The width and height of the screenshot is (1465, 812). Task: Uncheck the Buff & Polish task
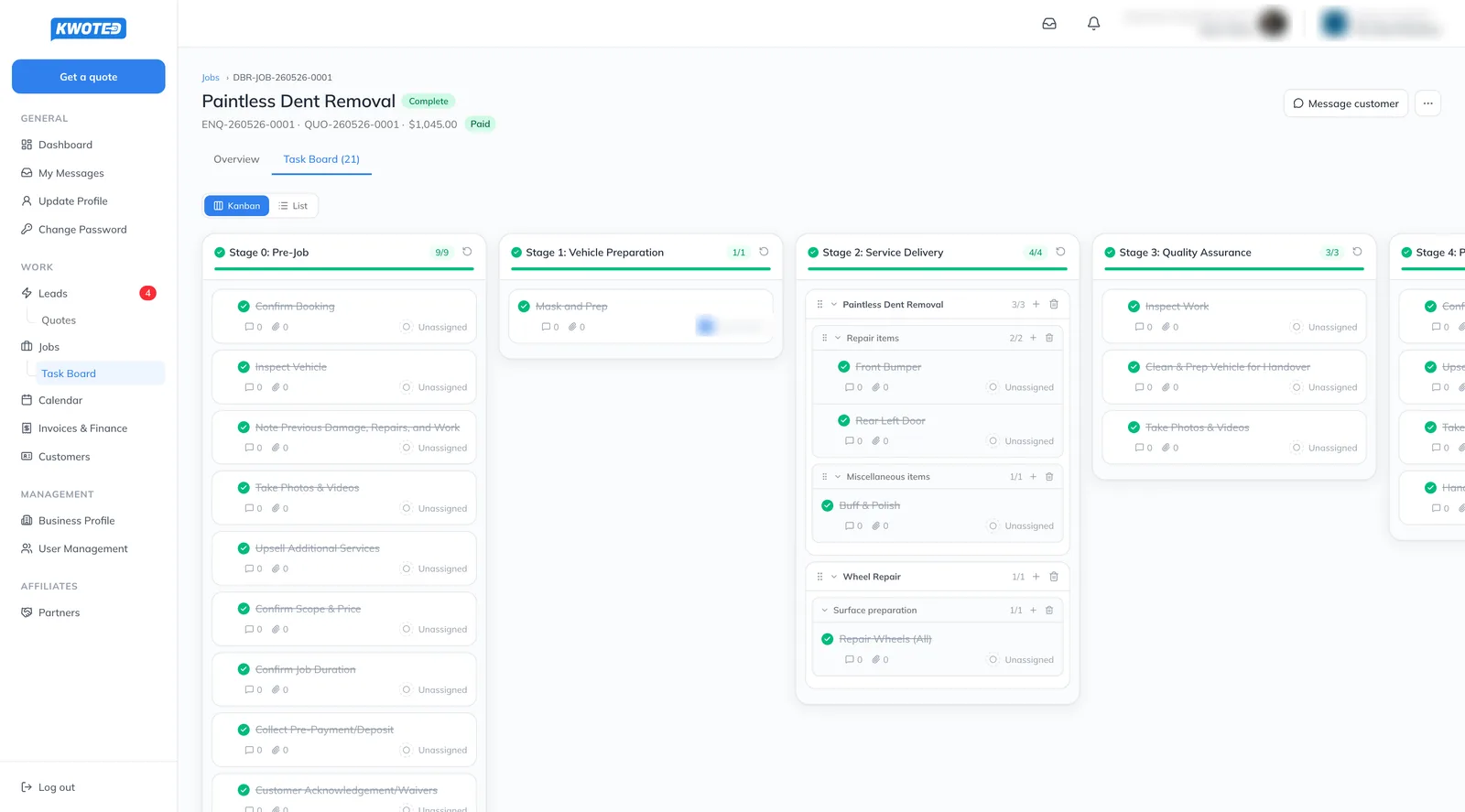pyautogui.click(x=828, y=505)
